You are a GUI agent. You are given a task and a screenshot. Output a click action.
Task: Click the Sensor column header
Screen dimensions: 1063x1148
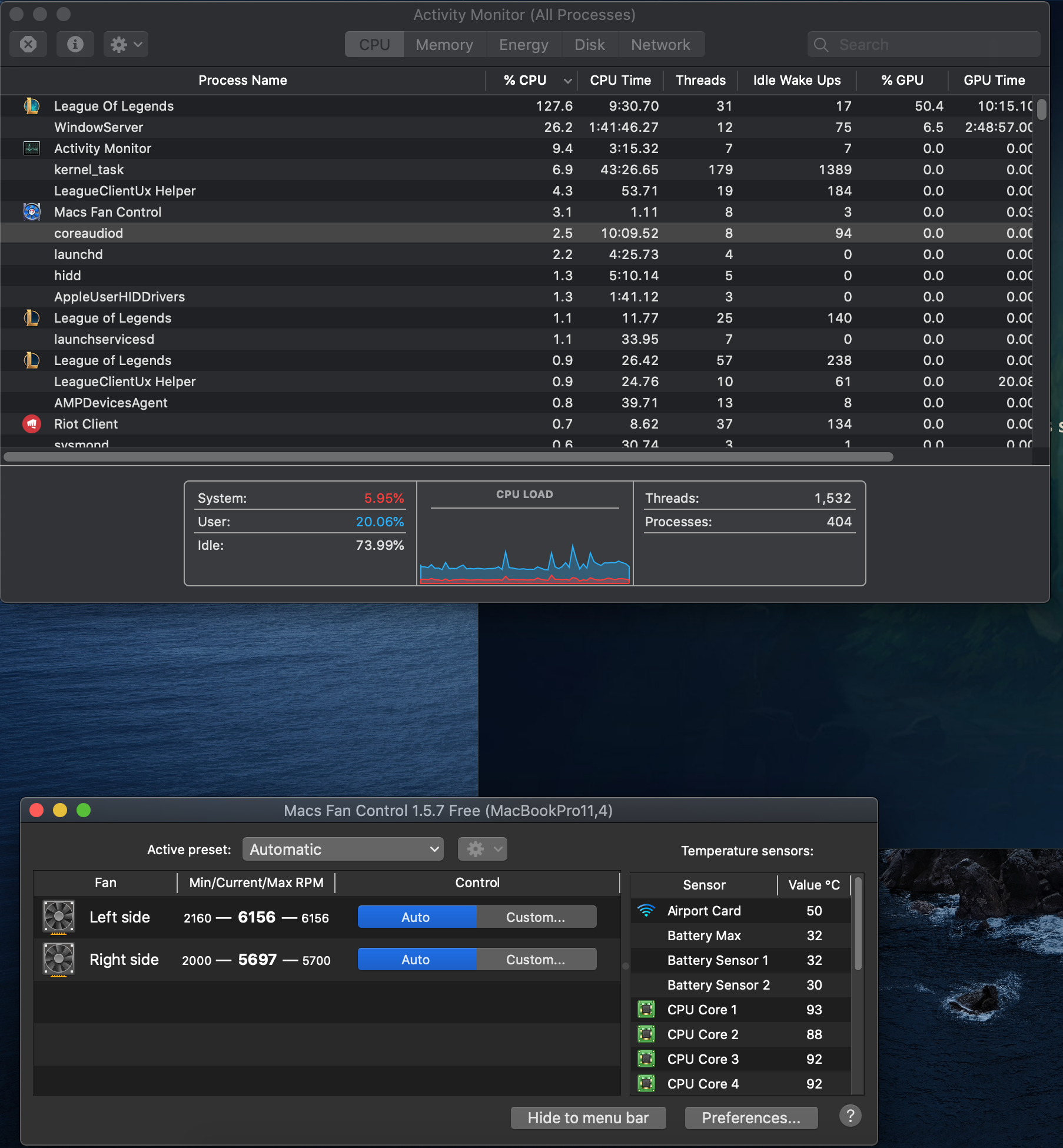point(704,885)
